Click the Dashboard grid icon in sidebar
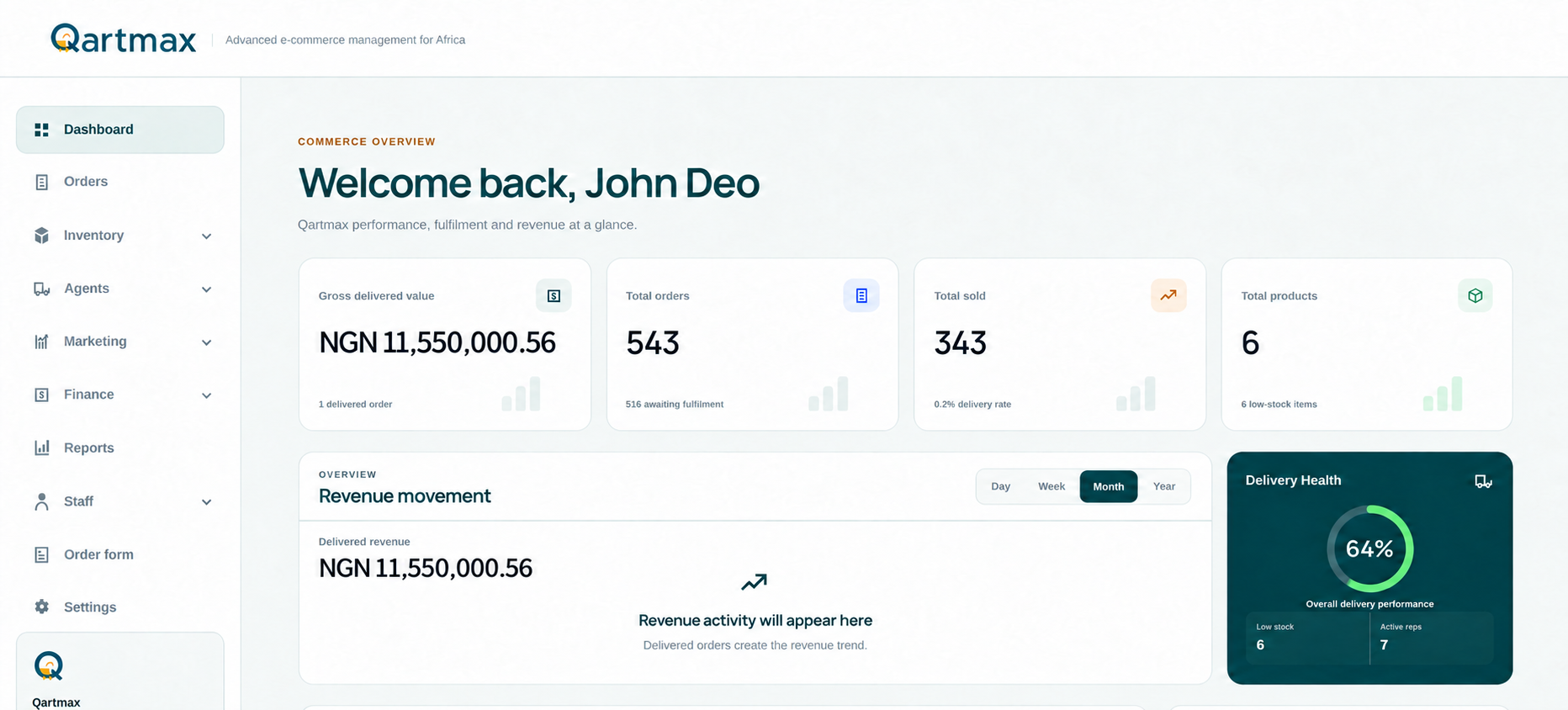The height and width of the screenshot is (710, 1568). pyautogui.click(x=41, y=130)
